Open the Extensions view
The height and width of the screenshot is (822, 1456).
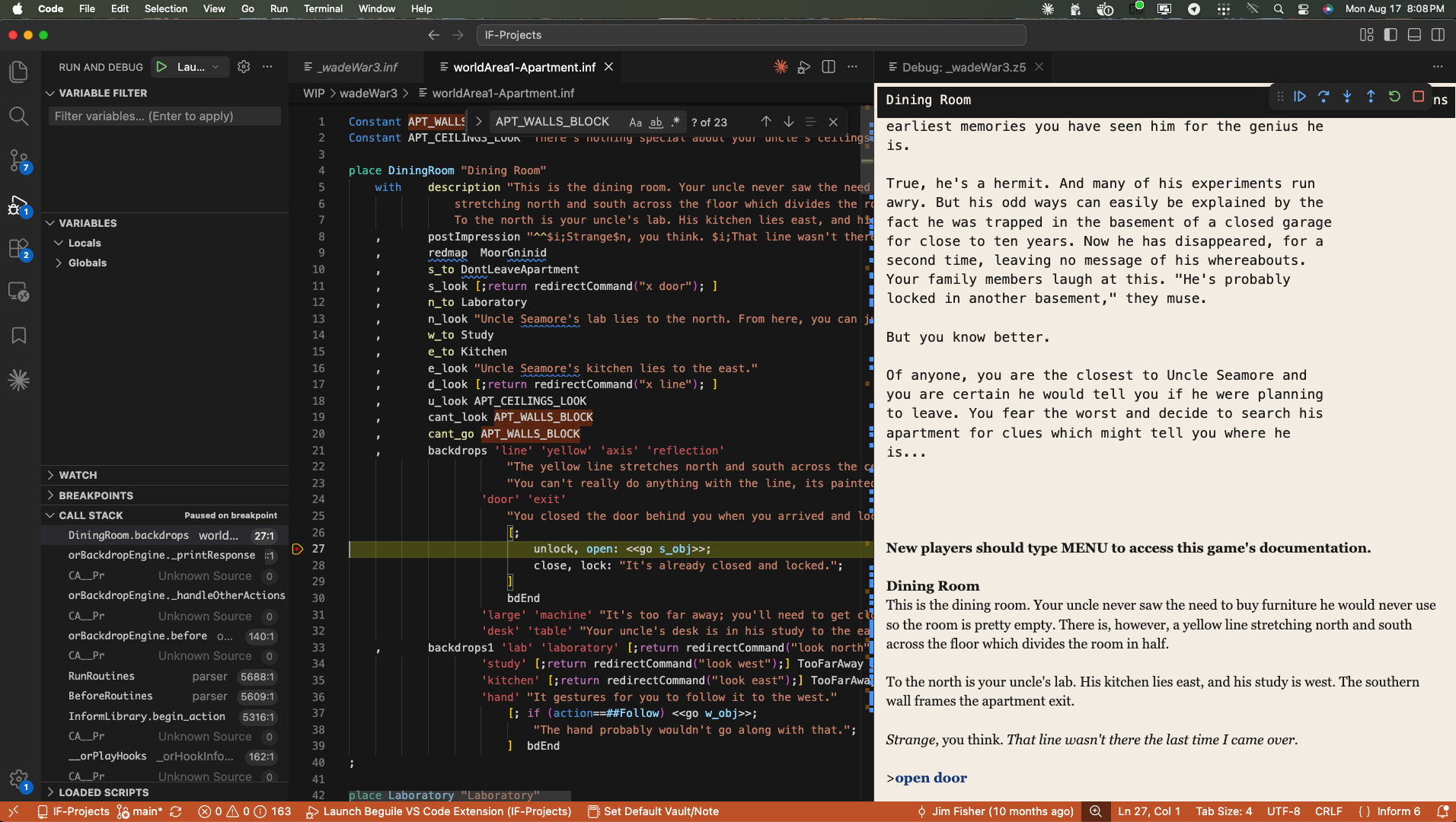coord(18,248)
